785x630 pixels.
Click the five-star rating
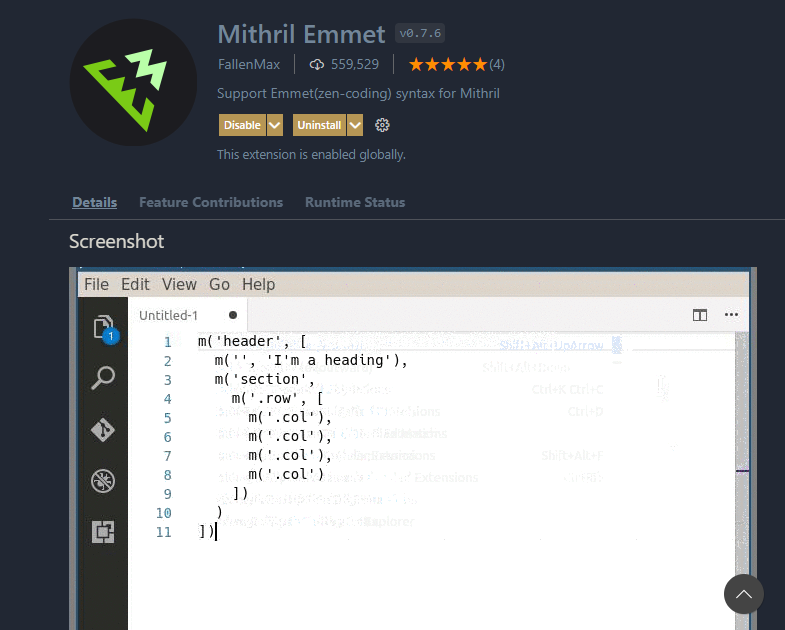tap(448, 65)
